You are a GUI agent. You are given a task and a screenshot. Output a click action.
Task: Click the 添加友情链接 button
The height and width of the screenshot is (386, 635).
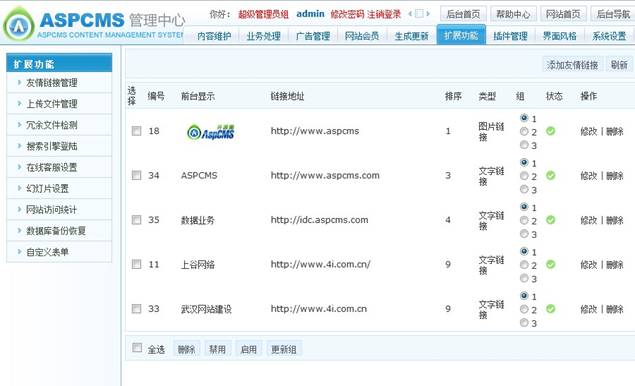(x=572, y=65)
